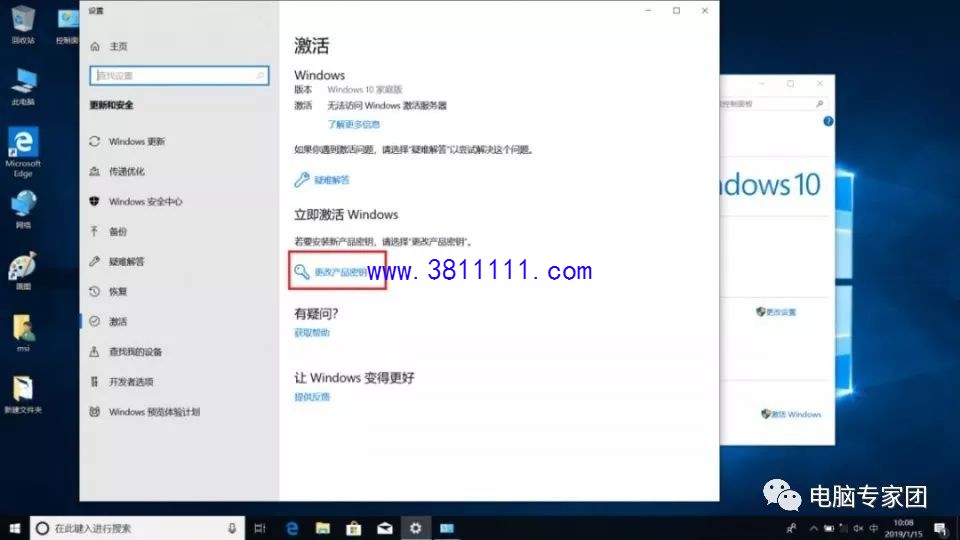The width and height of the screenshot is (960, 540).
Task: Open Windows 安全中心 section
Action: 136,201
